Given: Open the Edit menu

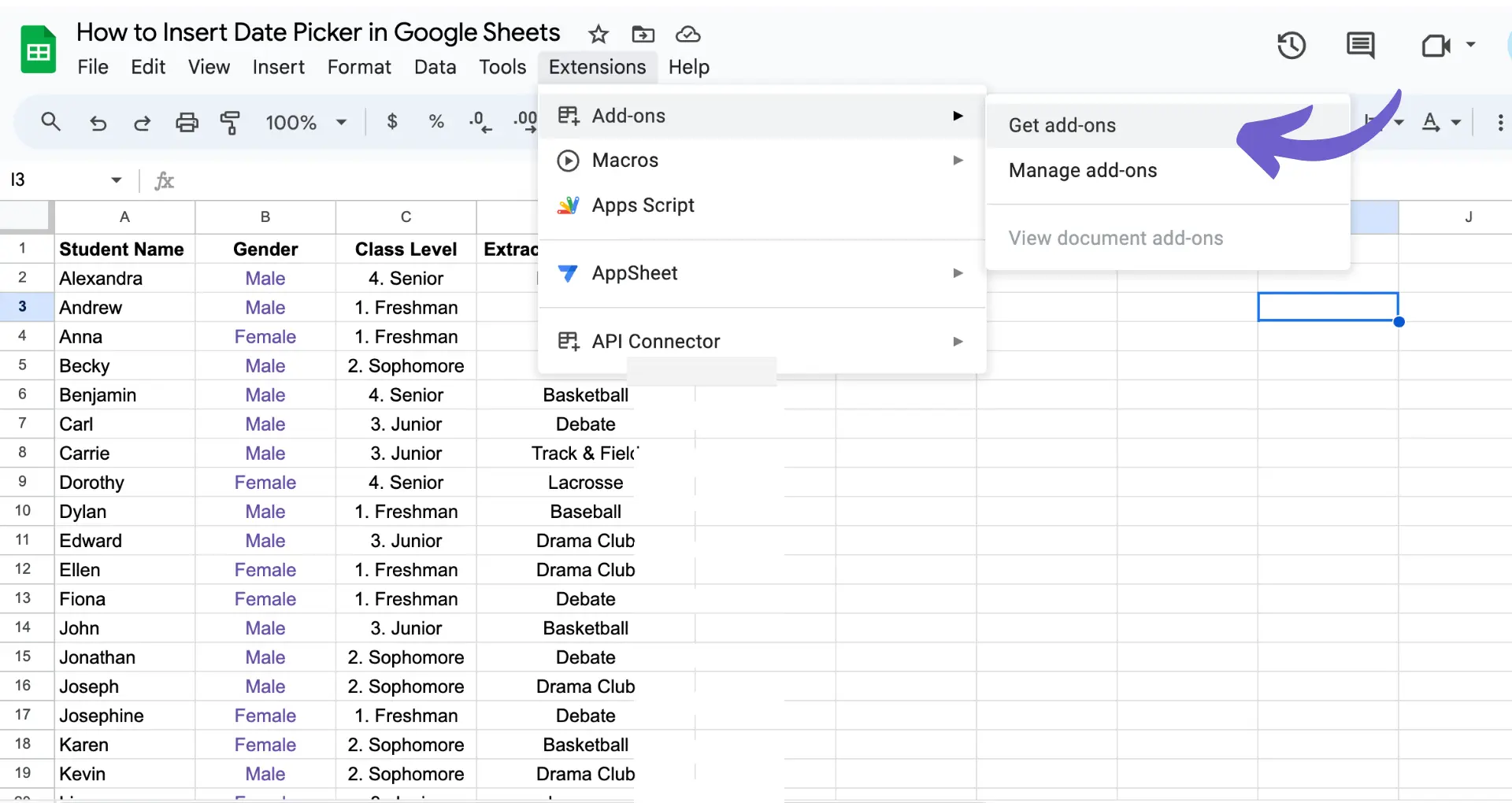Looking at the screenshot, I should 148,67.
